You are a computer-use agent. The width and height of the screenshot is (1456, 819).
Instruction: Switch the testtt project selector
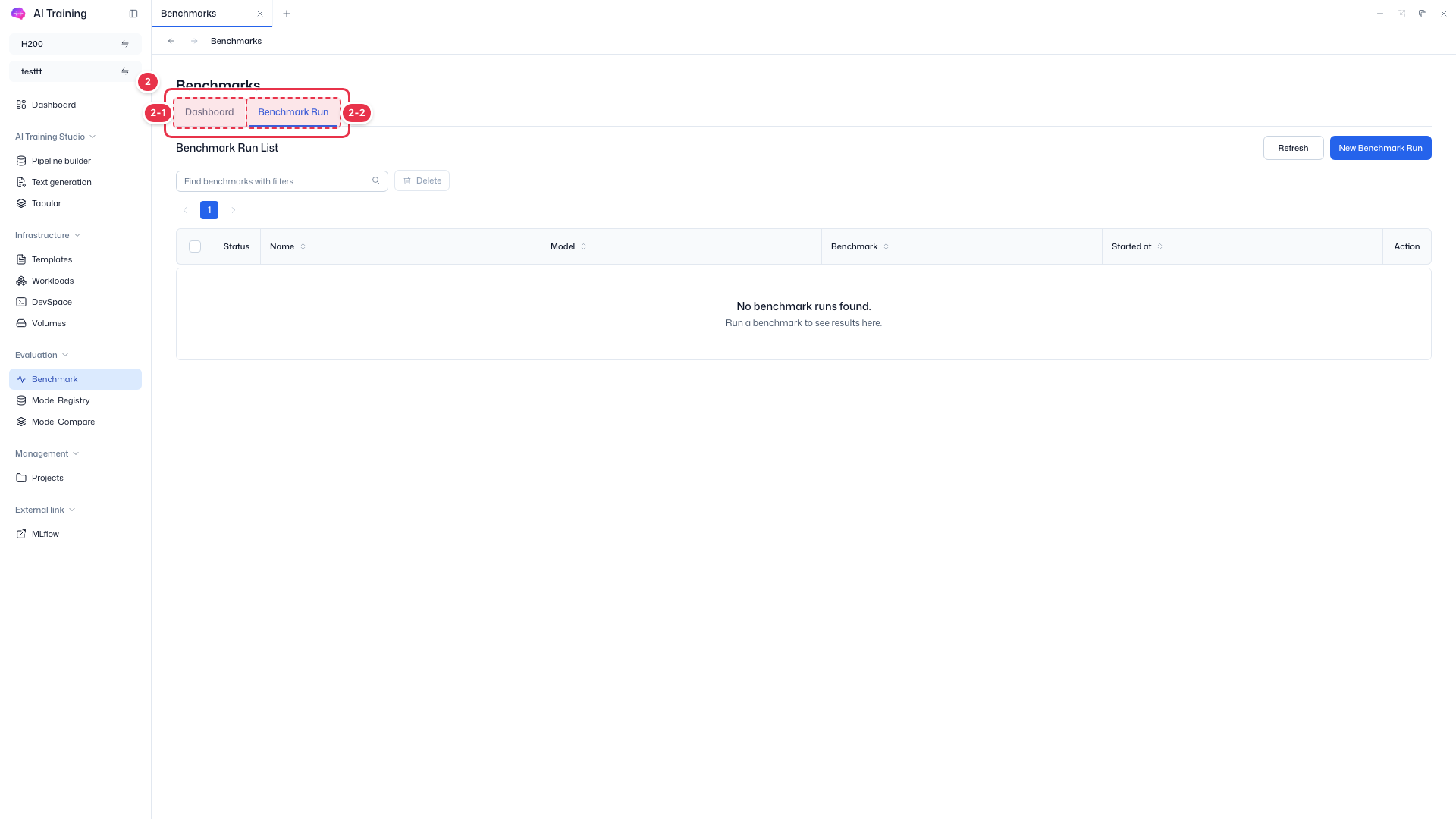click(x=125, y=71)
